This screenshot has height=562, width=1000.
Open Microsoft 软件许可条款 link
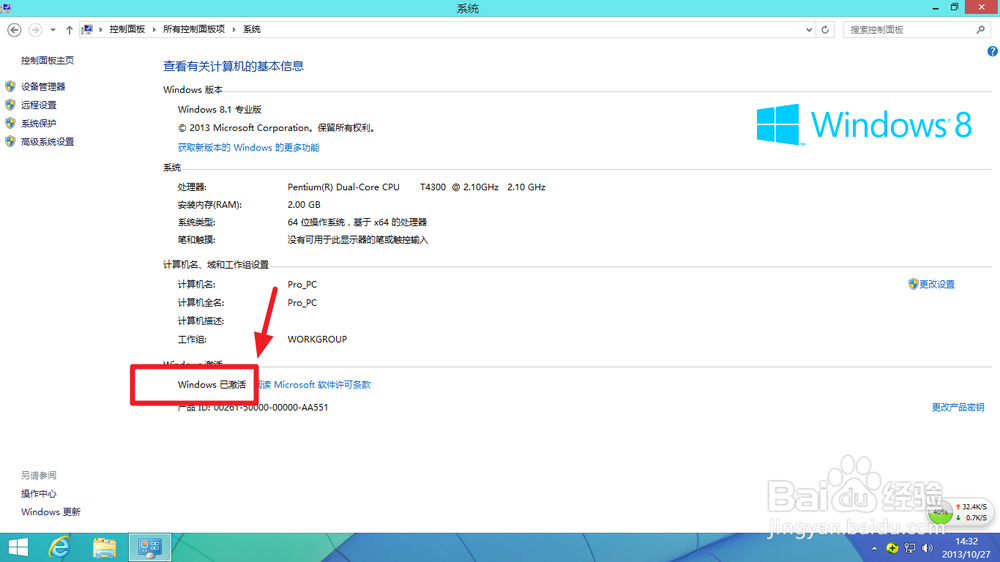tap(314, 385)
